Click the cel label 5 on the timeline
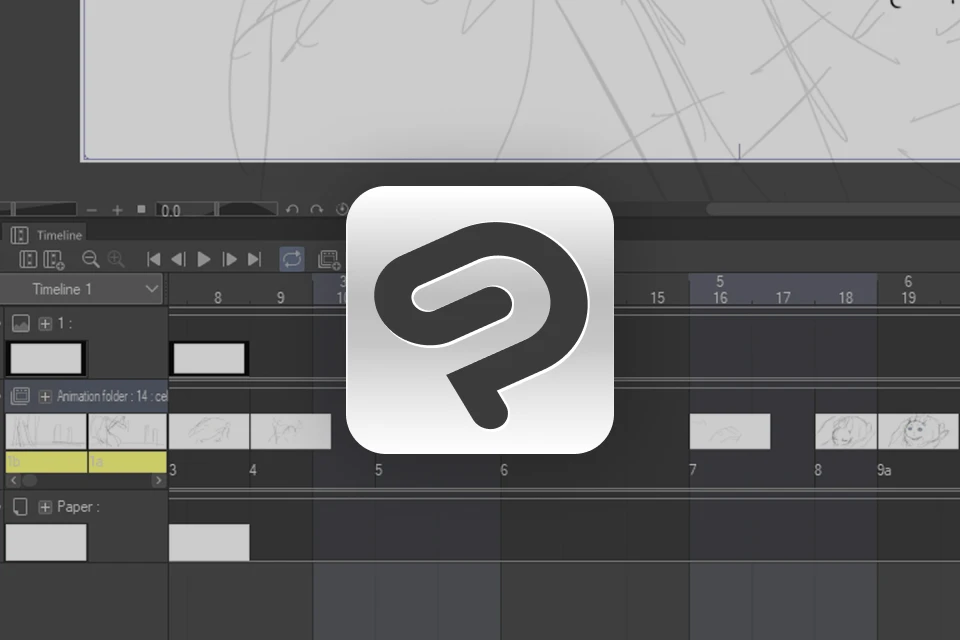Viewport: 960px width, 640px height. tap(378, 470)
